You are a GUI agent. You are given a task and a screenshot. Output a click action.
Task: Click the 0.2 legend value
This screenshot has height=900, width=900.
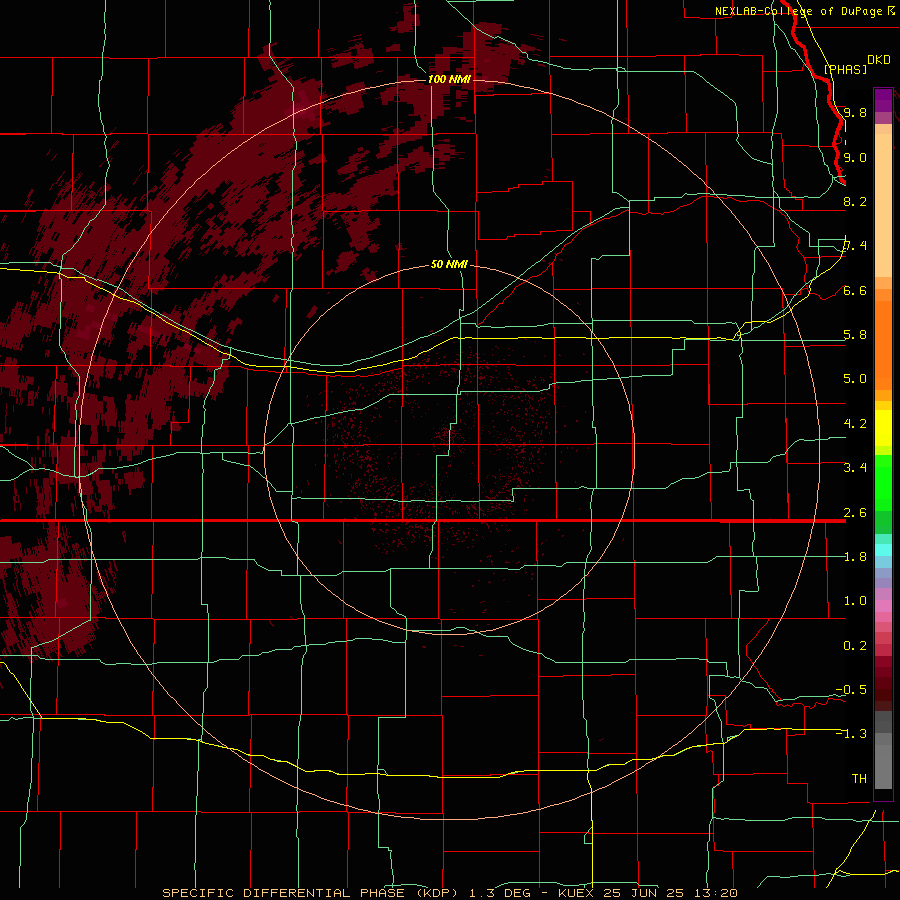tap(855, 646)
